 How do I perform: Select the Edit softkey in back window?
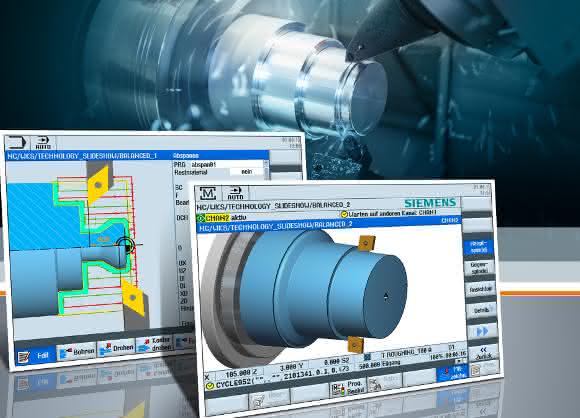click(x=36, y=355)
